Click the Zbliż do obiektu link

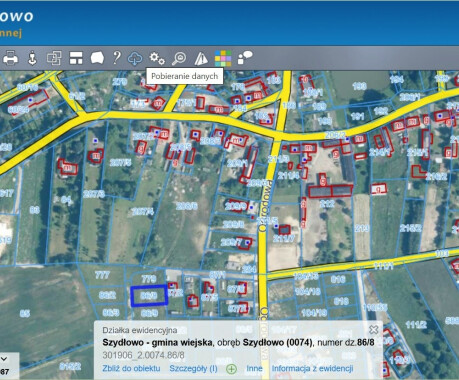click(x=131, y=368)
